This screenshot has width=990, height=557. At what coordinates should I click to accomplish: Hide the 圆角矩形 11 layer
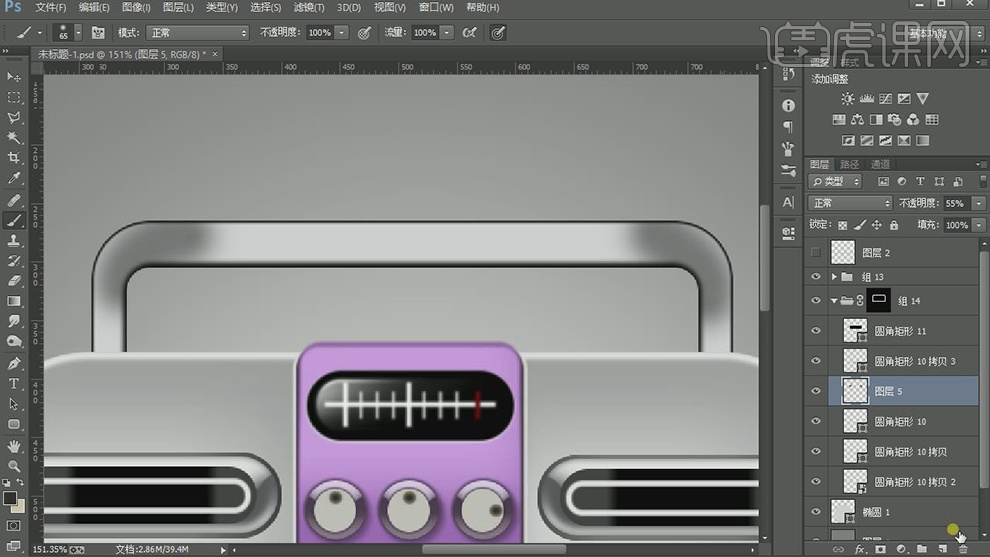click(x=816, y=331)
